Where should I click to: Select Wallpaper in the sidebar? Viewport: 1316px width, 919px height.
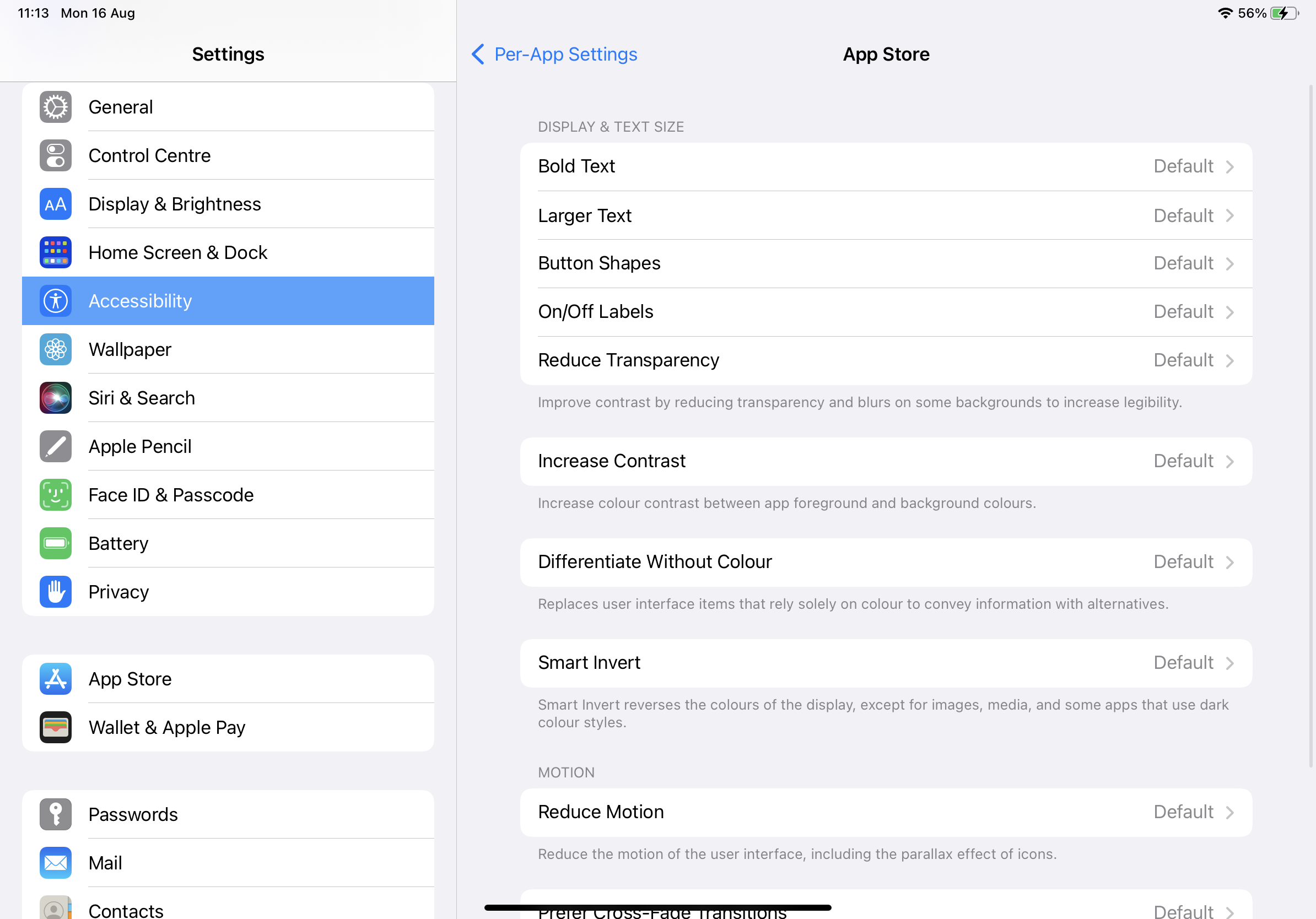[228, 349]
